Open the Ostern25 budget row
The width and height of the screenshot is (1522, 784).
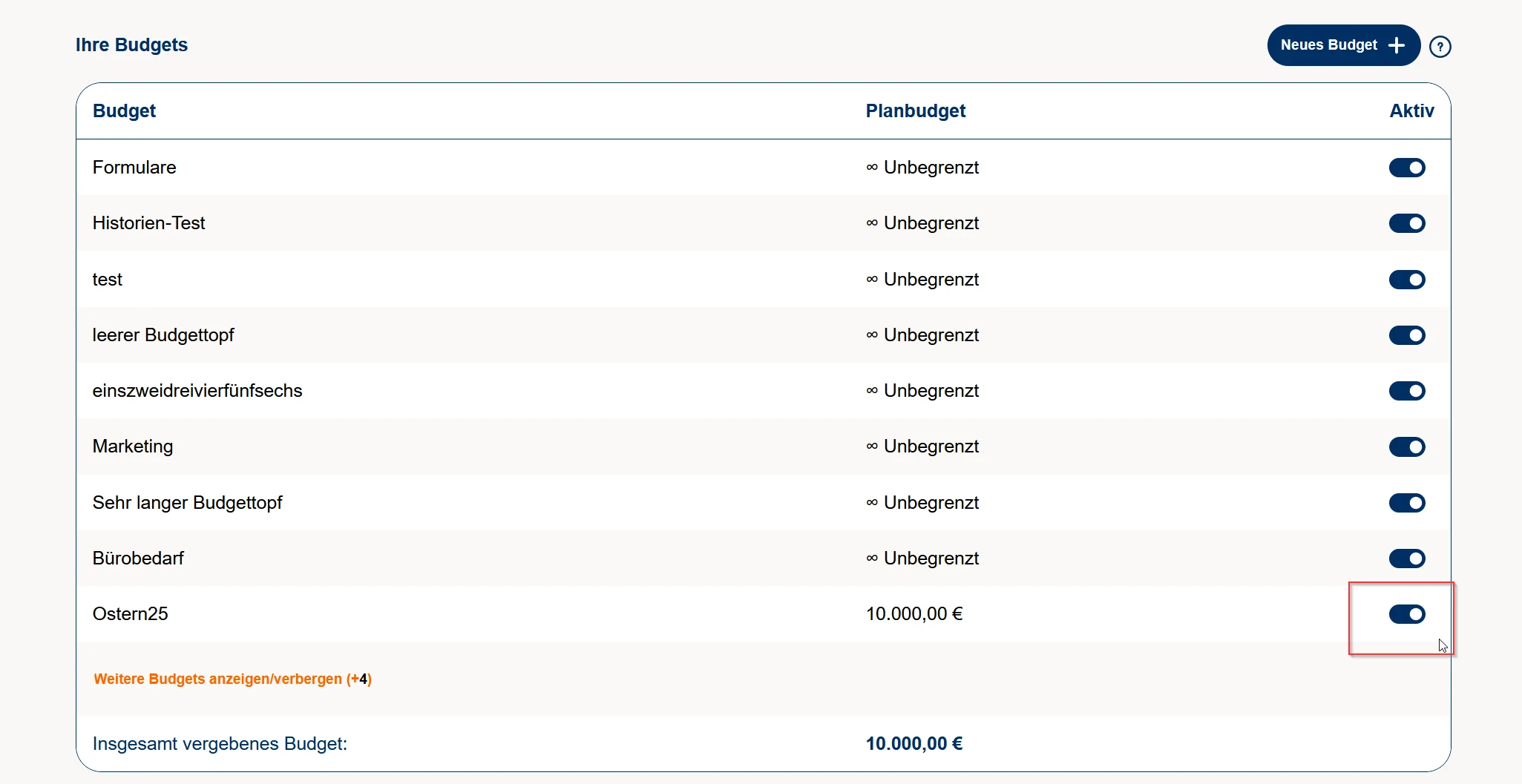point(130,614)
